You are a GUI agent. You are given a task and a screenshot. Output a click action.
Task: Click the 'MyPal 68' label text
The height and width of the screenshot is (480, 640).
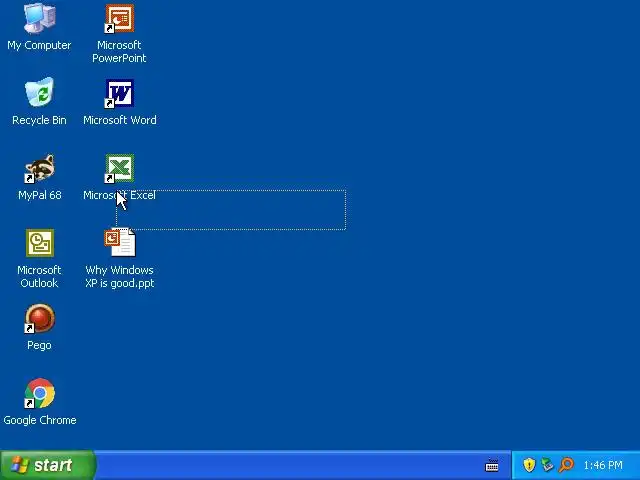coord(40,196)
